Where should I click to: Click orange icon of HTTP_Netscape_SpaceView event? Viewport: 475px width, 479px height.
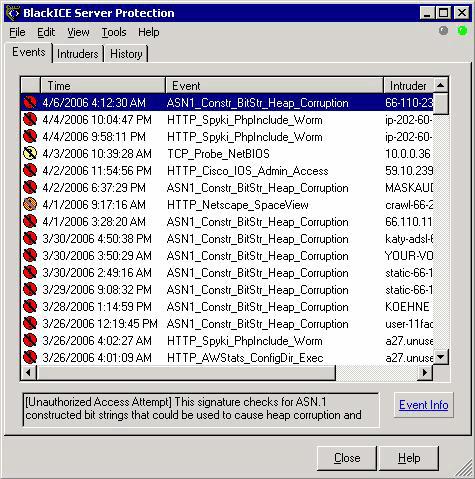pos(30,204)
